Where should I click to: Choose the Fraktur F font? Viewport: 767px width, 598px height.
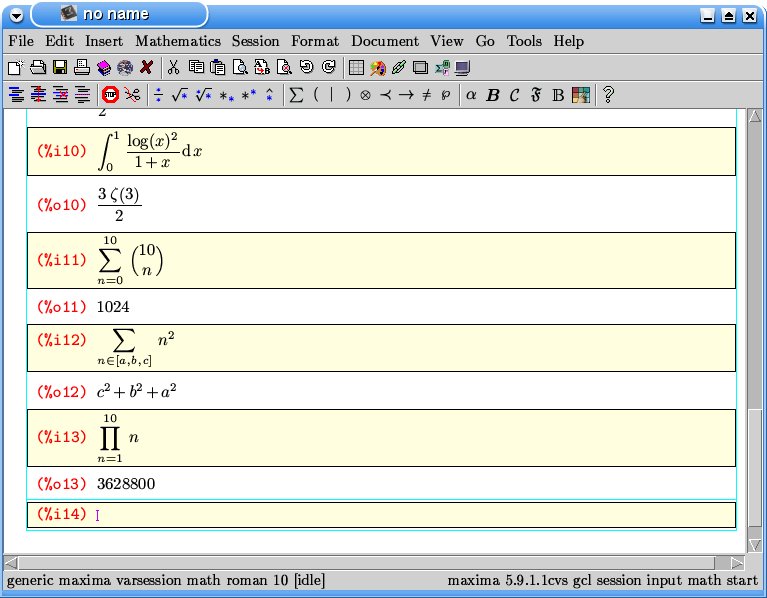coord(536,95)
